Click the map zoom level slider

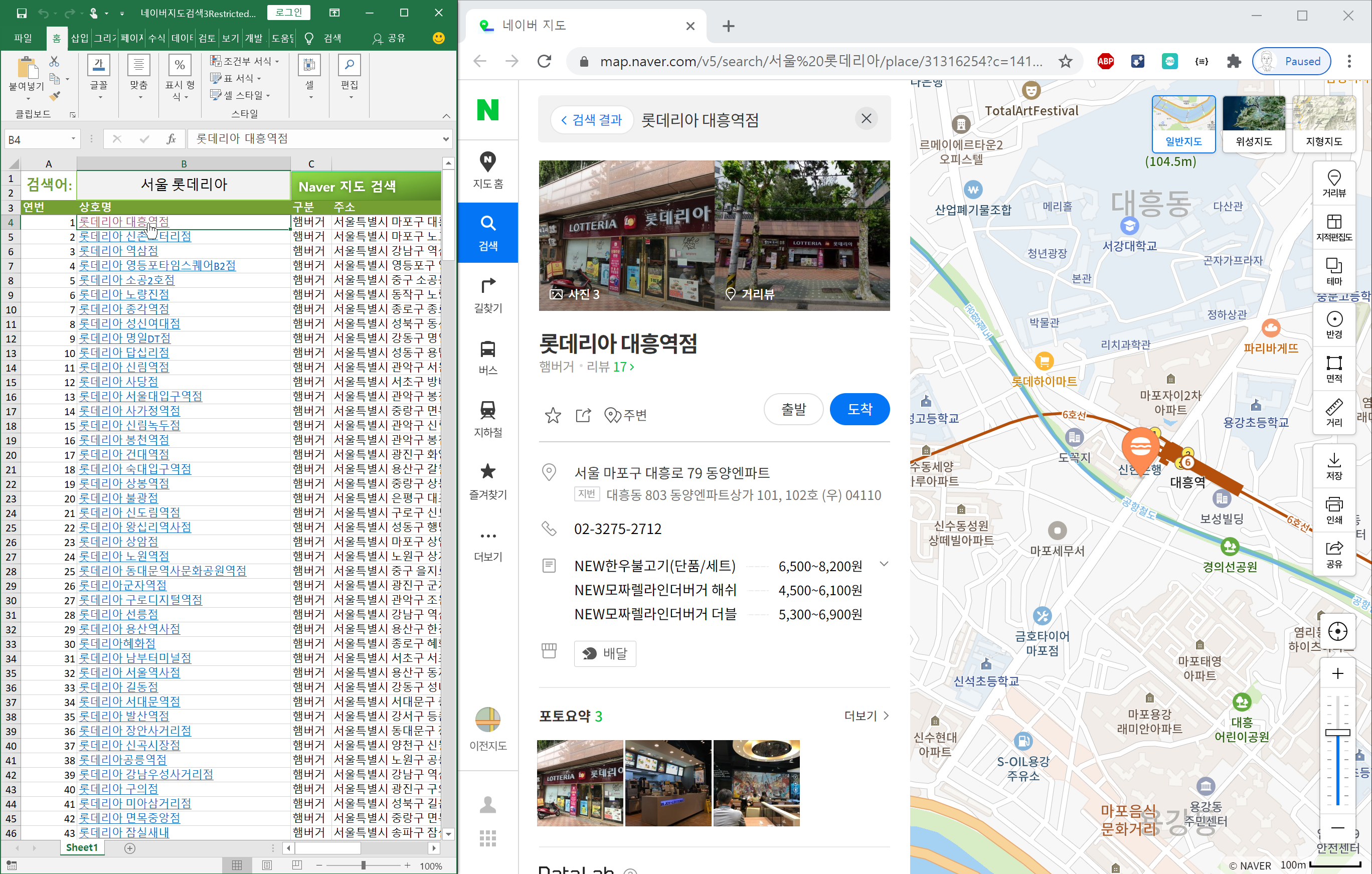coord(1337,732)
